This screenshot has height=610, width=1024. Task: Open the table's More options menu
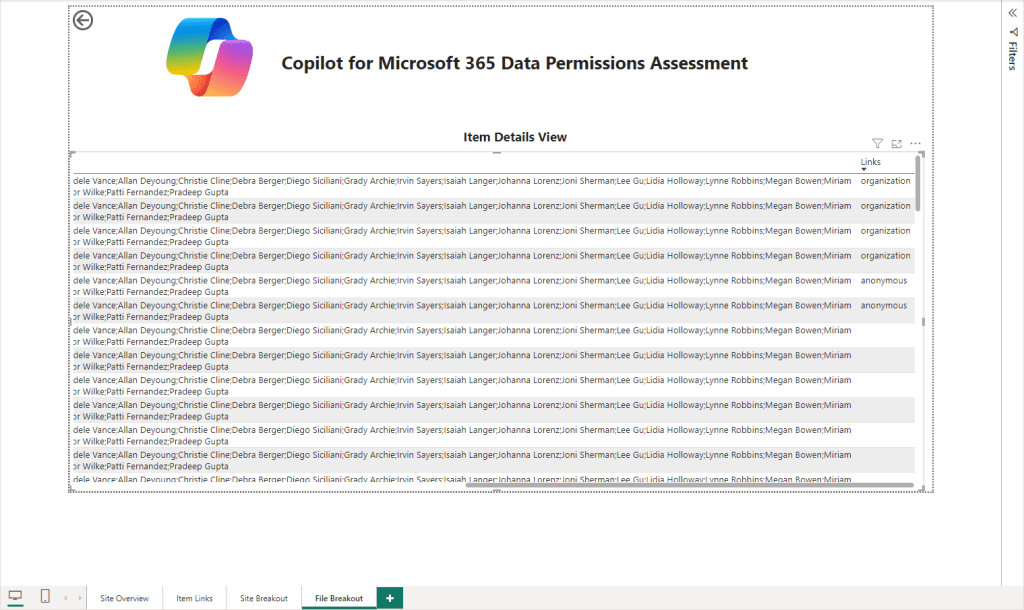coord(915,144)
